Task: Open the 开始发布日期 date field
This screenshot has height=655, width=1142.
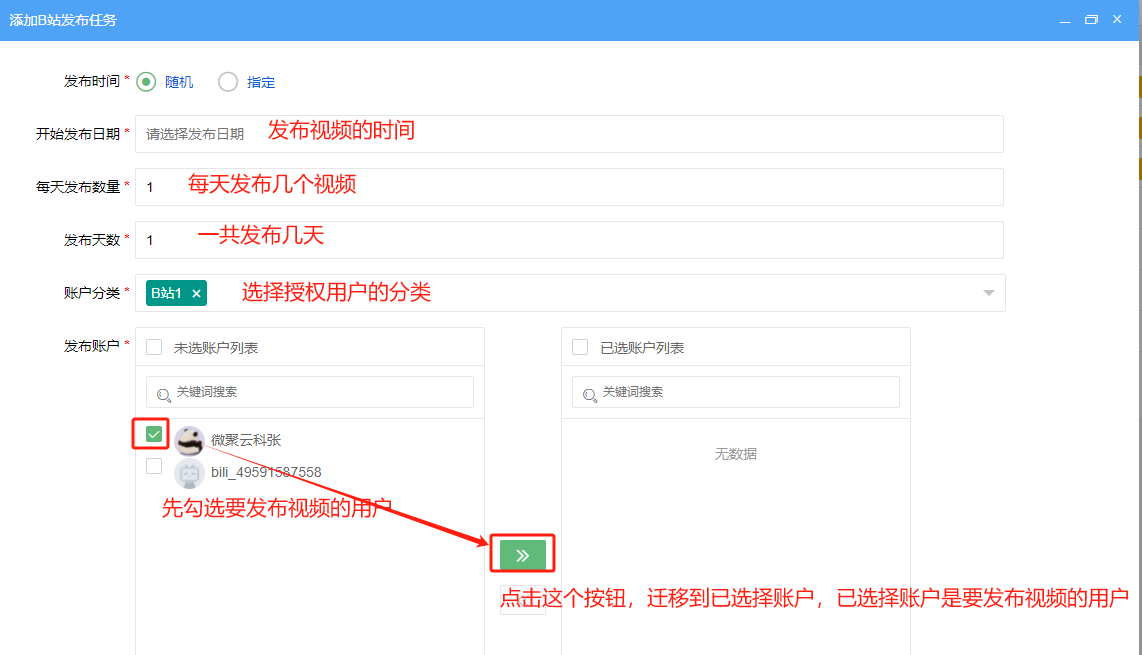Action: pyautogui.click(x=569, y=134)
